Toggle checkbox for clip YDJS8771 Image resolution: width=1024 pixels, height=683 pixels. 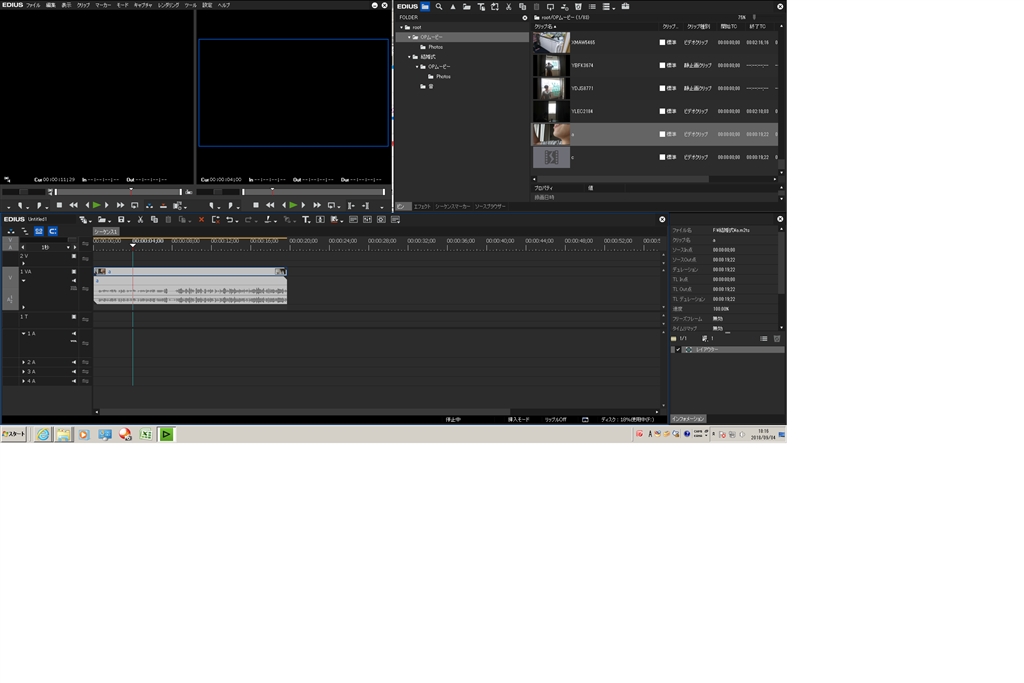pos(662,88)
